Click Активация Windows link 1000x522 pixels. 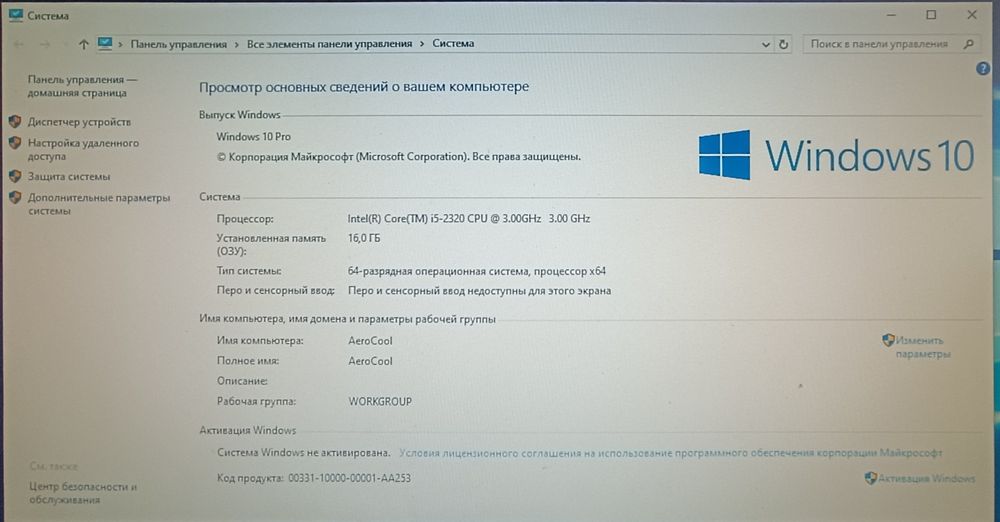927,478
